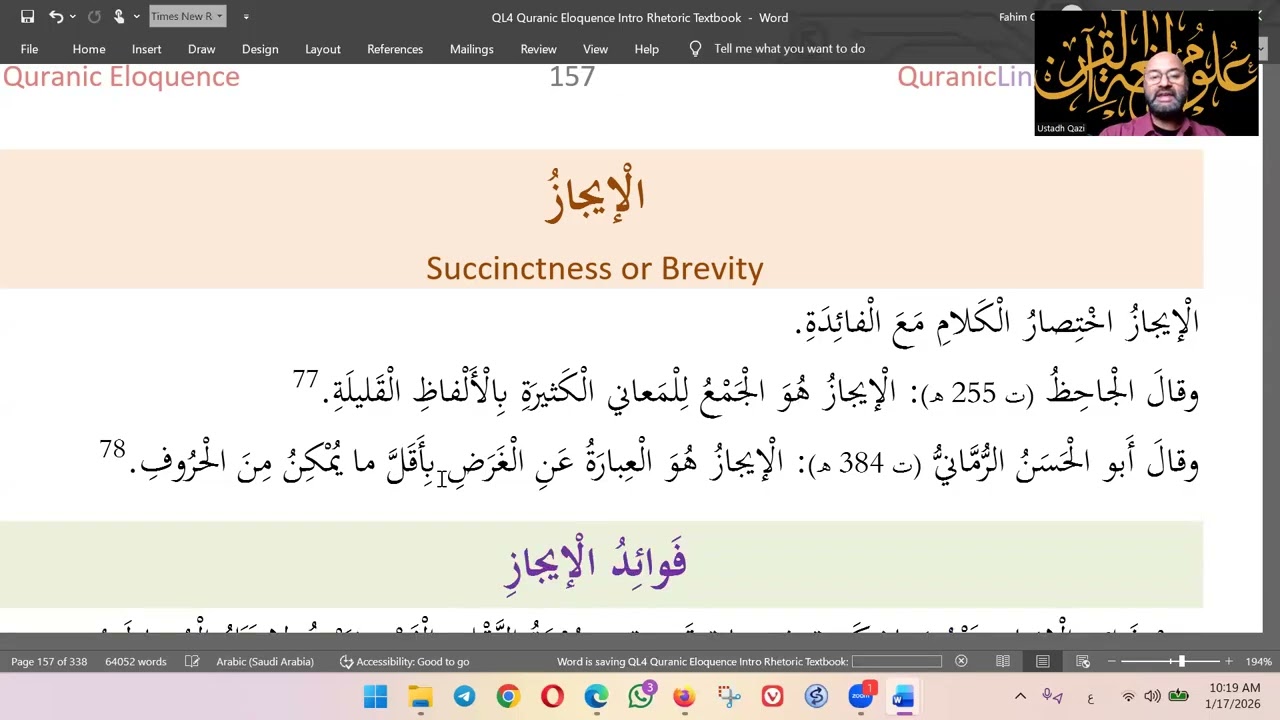Screen dimensions: 1280x720
Task: Open the Mailings ribbon tab
Action: click(471, 49)
